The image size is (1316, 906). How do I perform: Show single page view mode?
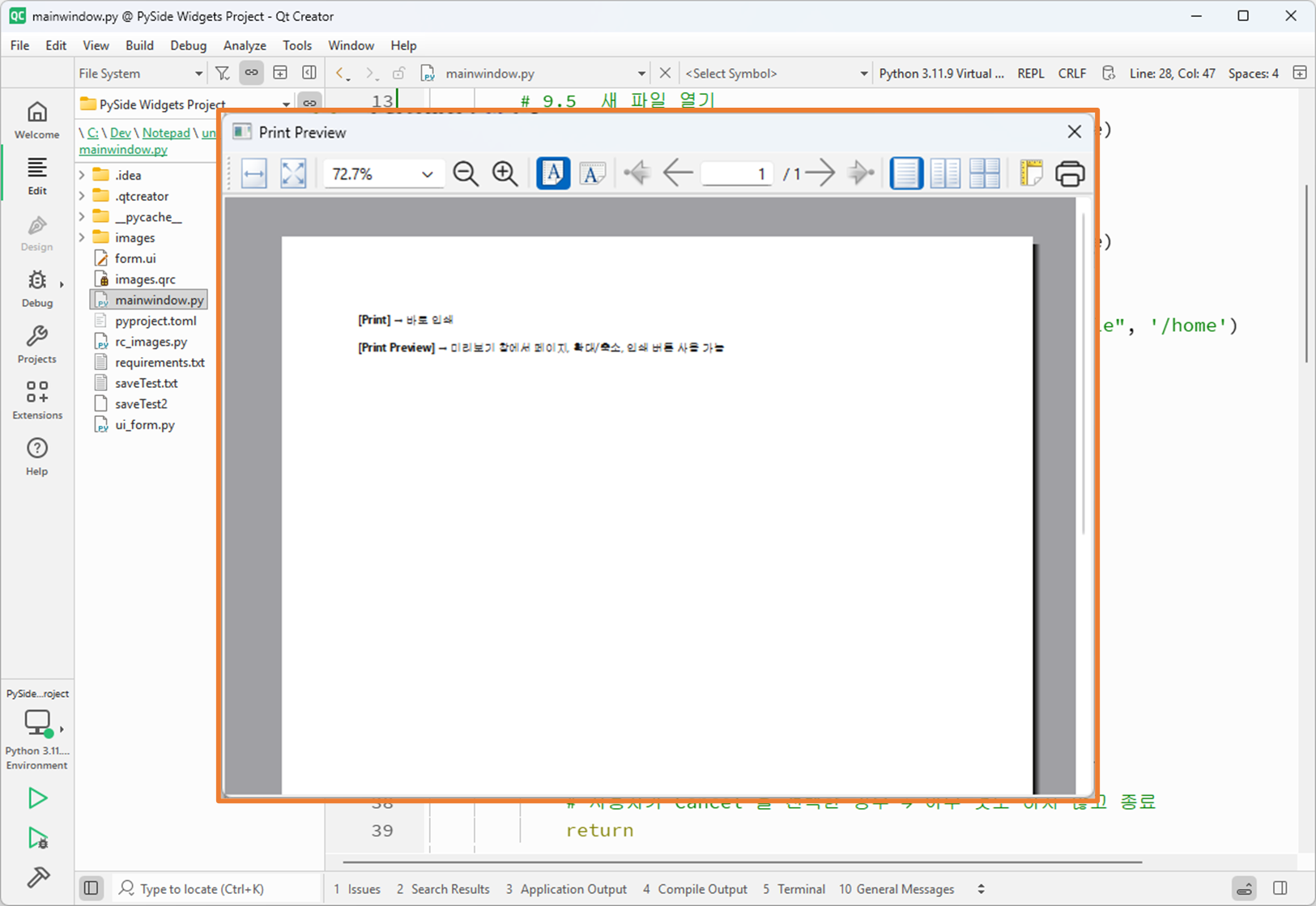[x=906, y=173]
